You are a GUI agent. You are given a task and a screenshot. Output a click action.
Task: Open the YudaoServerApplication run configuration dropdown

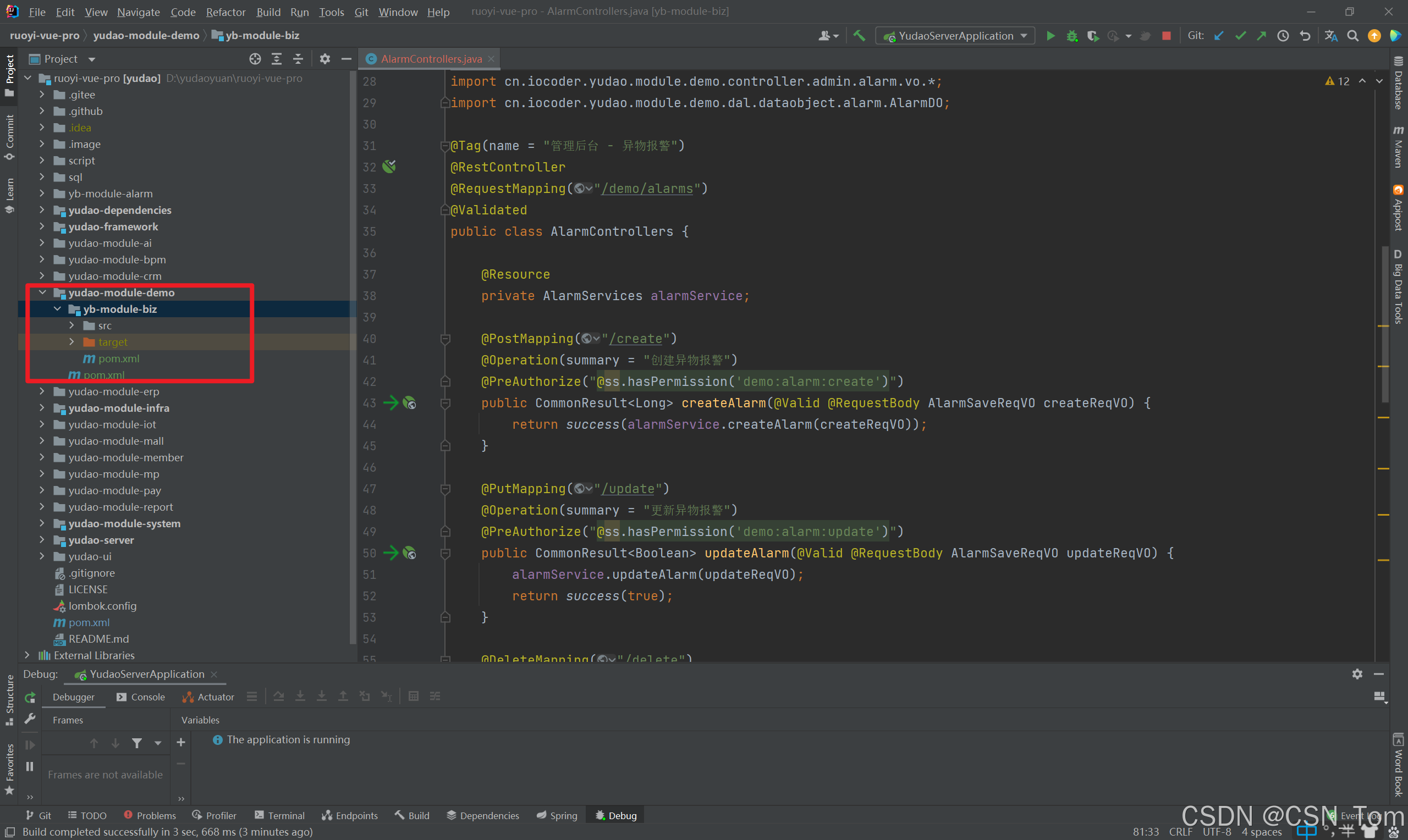coord(955,36)
